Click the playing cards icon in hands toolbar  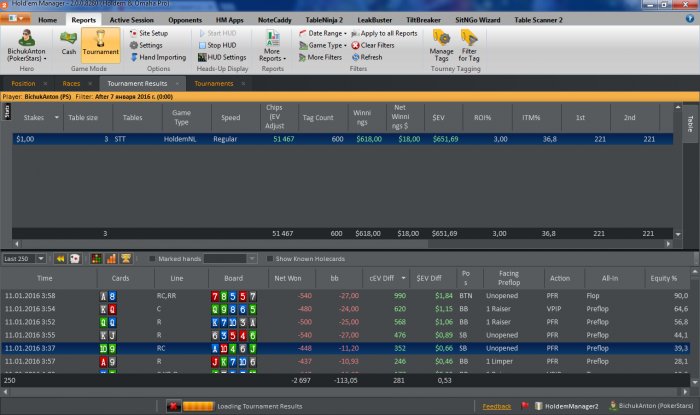(x=75, y=258)
